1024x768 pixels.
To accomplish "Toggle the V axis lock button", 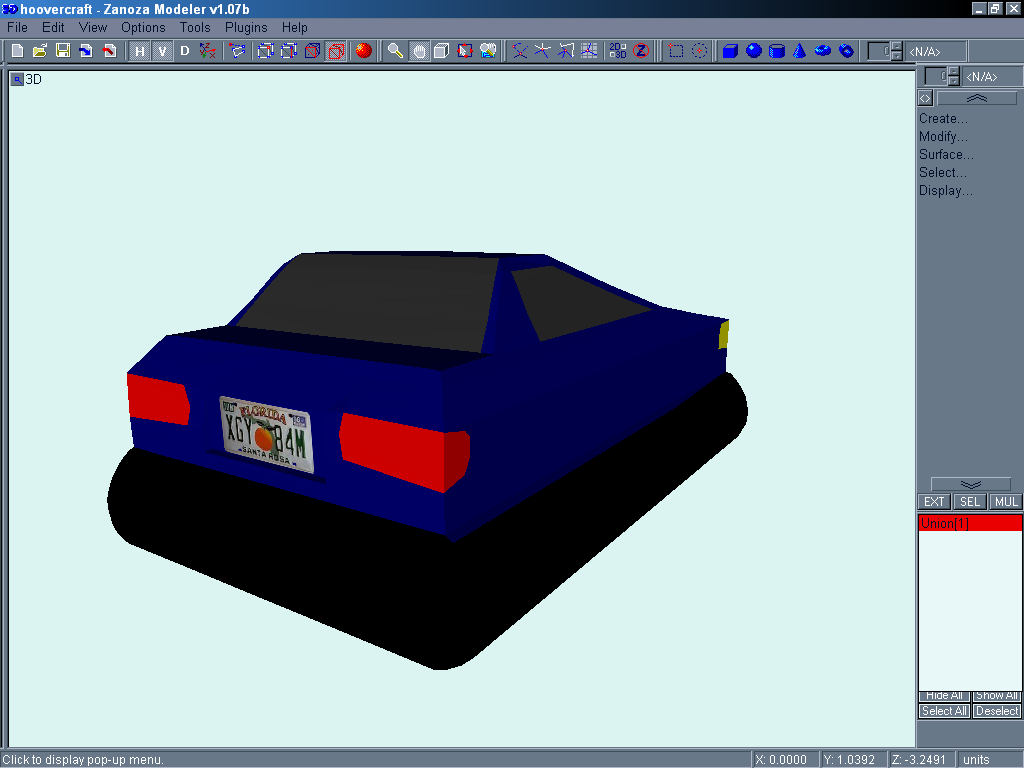I will tap(162, 50).
